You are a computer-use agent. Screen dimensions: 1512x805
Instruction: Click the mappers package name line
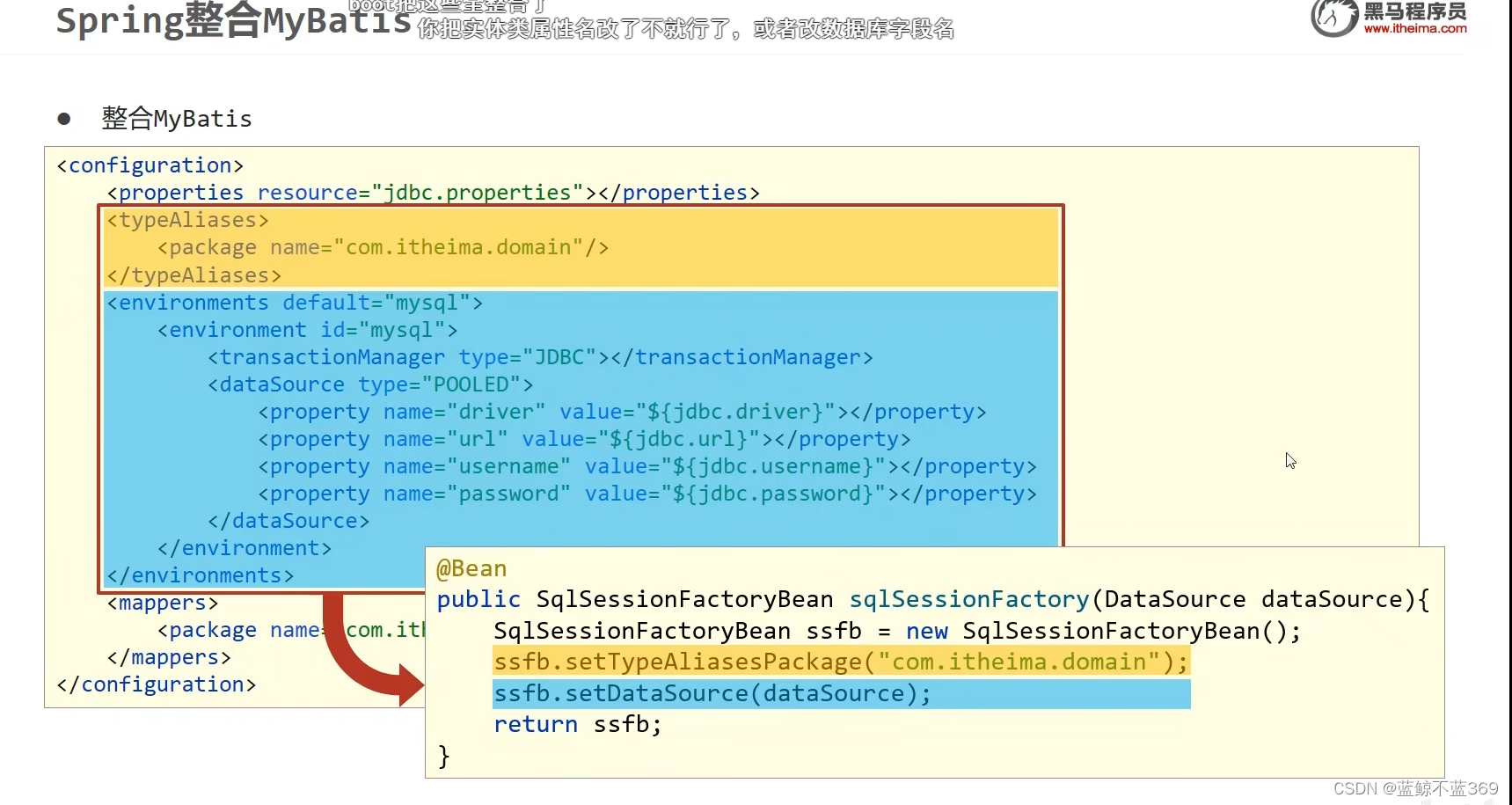tap(290, 630)
